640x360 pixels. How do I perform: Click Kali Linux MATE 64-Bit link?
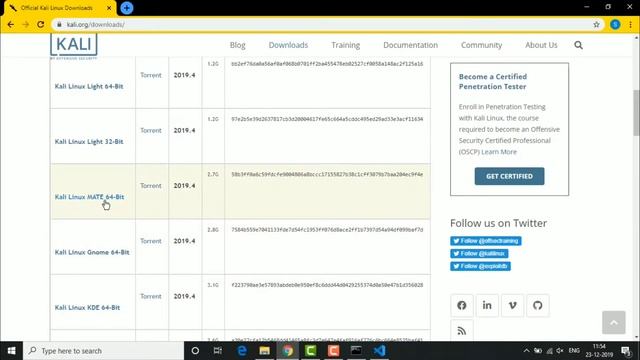click(x=89, y=197)
